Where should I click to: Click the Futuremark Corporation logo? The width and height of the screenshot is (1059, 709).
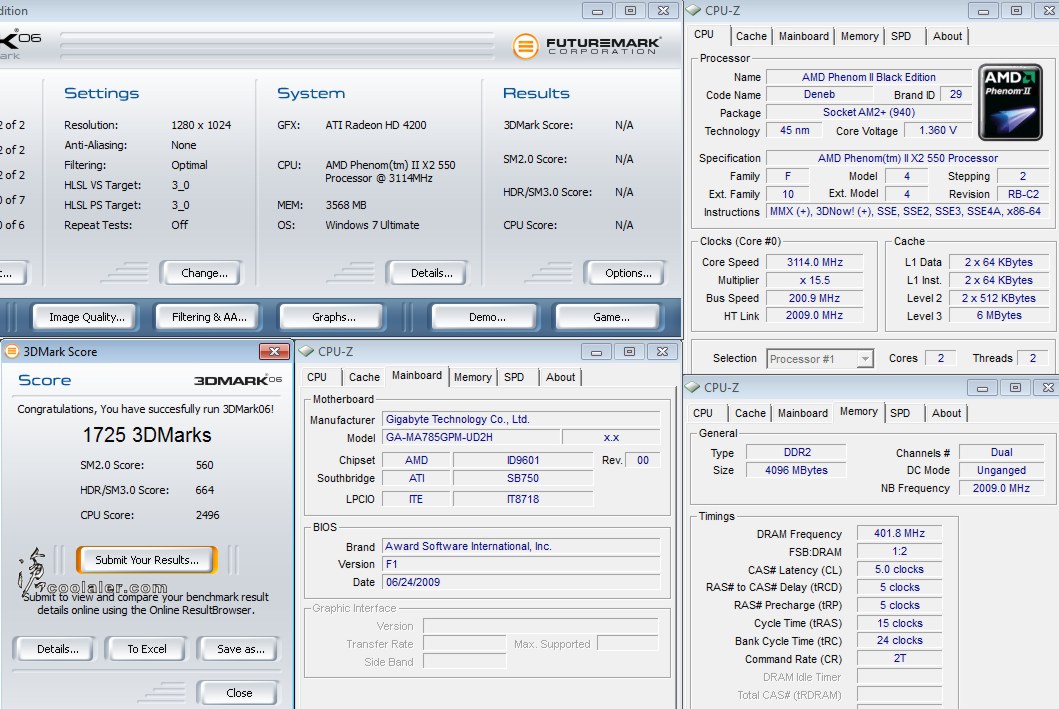(586, 46)
